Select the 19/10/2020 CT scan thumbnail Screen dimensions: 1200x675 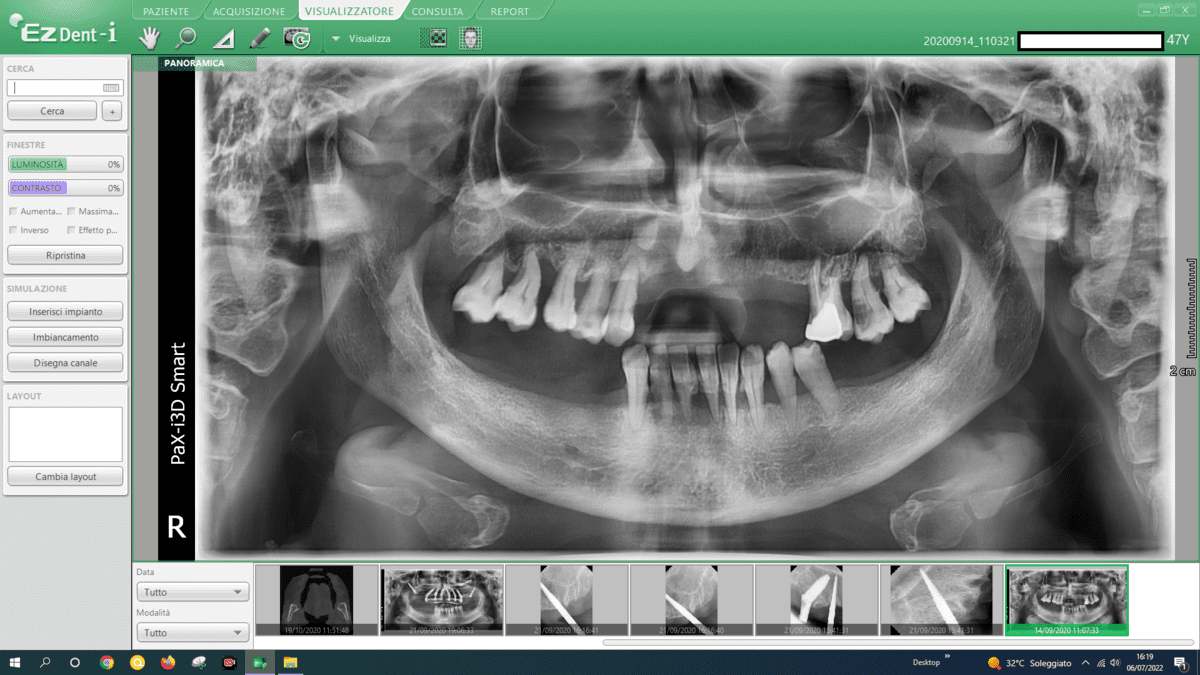(x=316, y=599)
